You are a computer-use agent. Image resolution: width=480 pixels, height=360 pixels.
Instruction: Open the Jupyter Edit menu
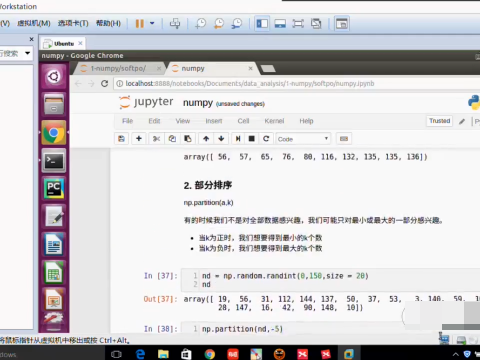pos(154,121)
